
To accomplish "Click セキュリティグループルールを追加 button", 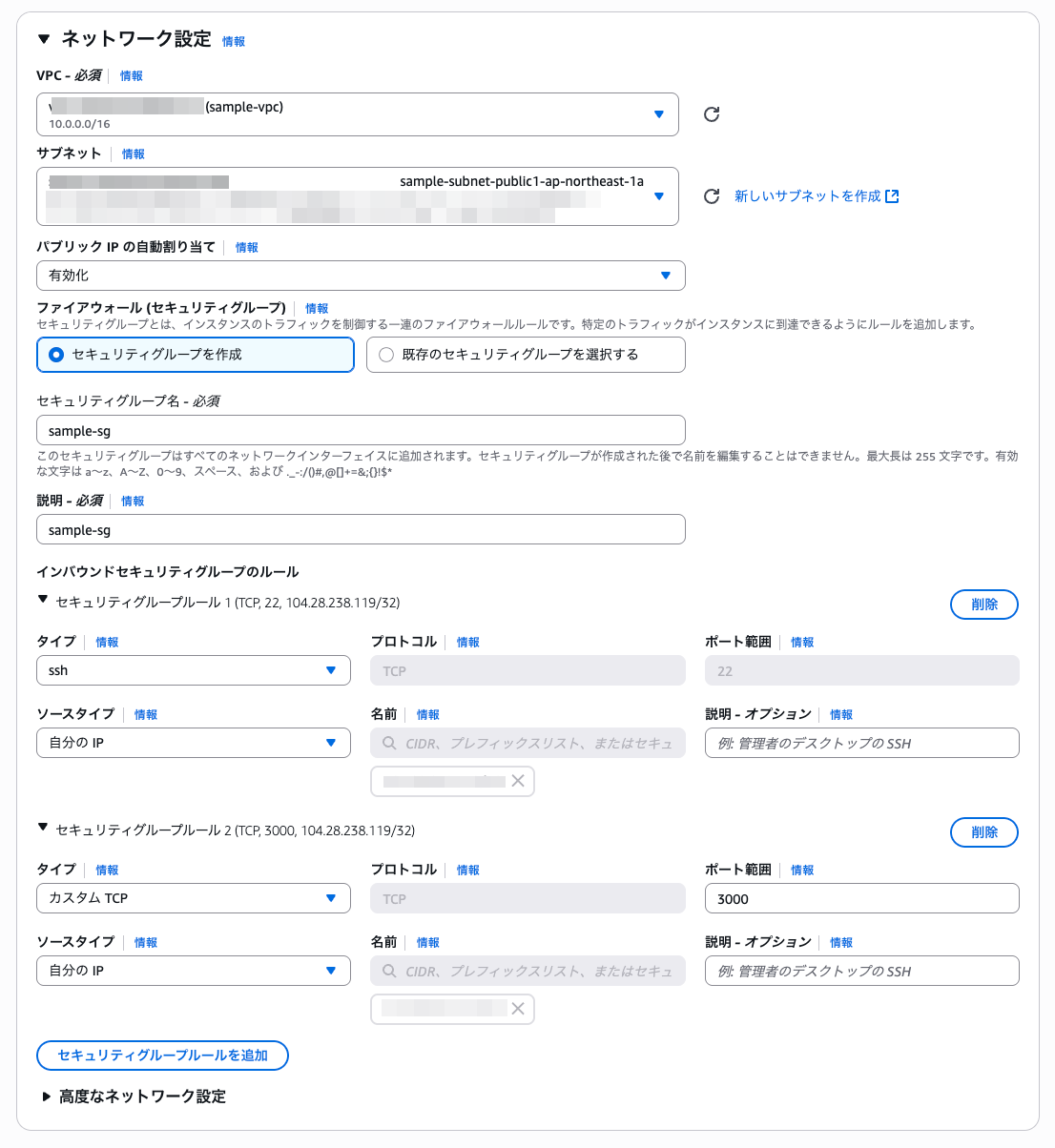I will tap(162, 1056).
